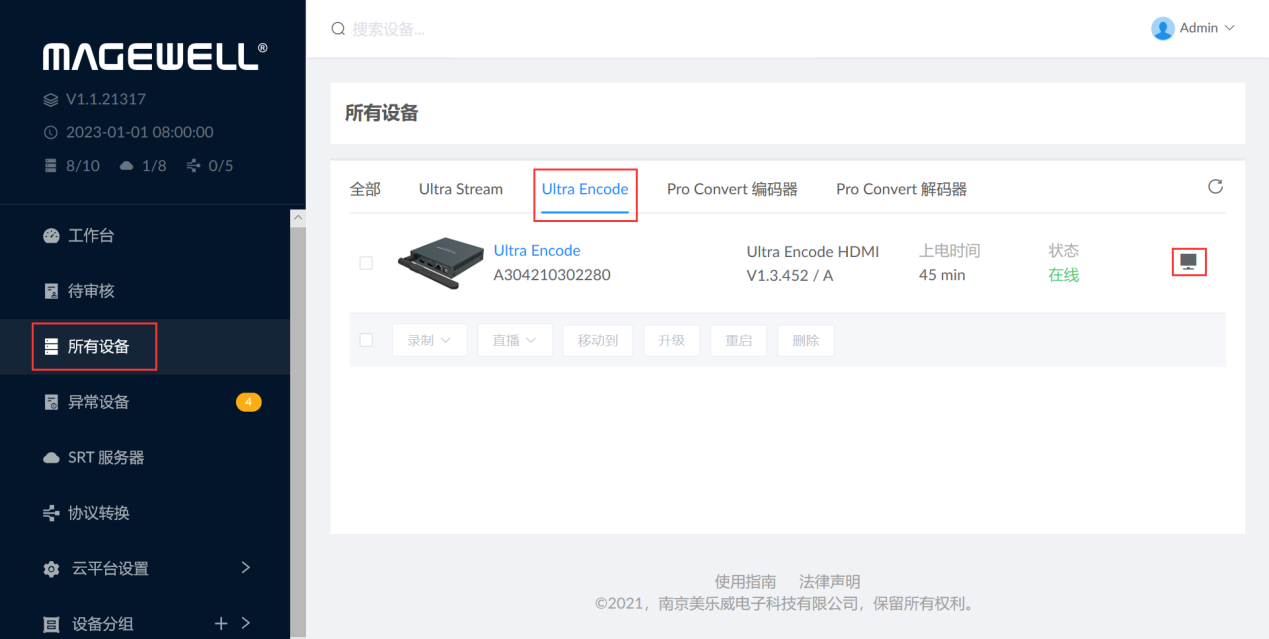Click the clock icon beside date
The height and width of the screenshot is (639, 1269).
[x=52, y=132]
